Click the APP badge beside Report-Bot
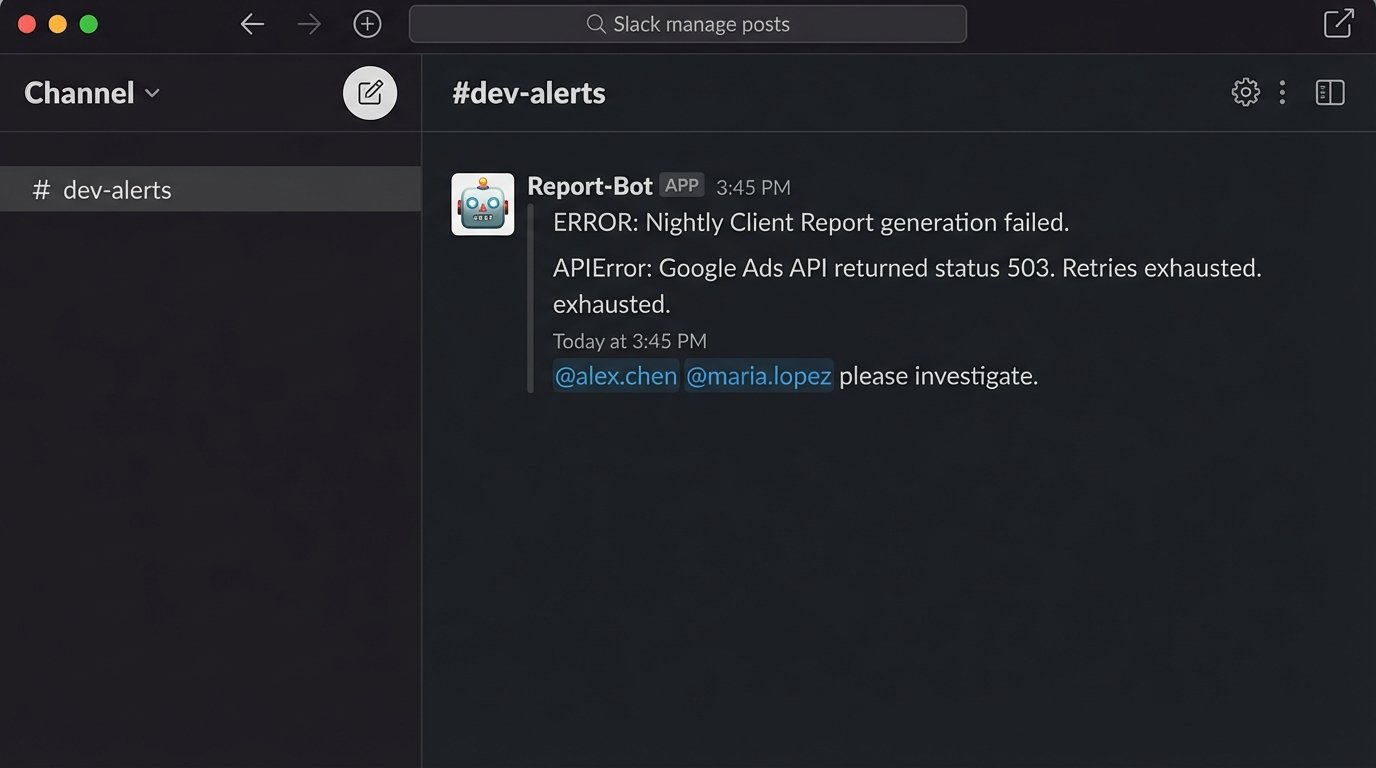Viewport: 1376px width, 768px height. tap(682, 186)
